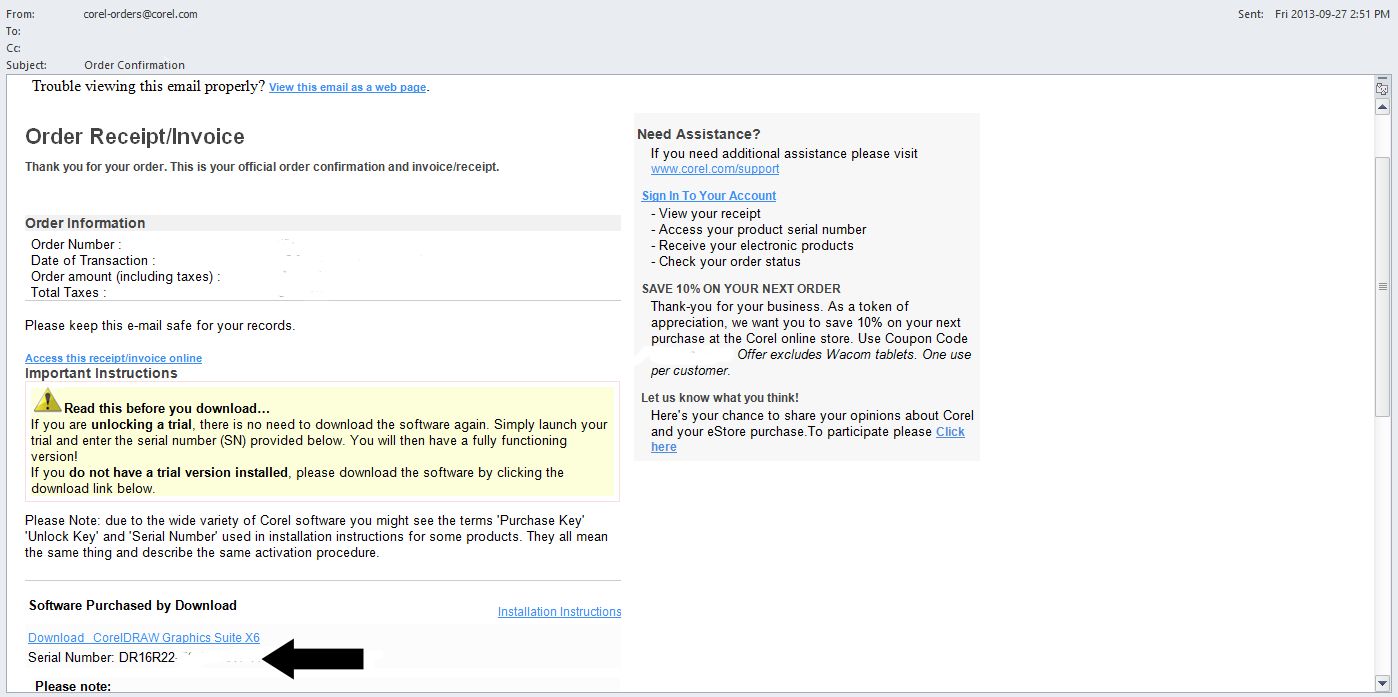Image resolution: width=1398 pixels, height=697 pixels.
Task: Select the 'Total Taxes :' label
Action: (69, 293)
